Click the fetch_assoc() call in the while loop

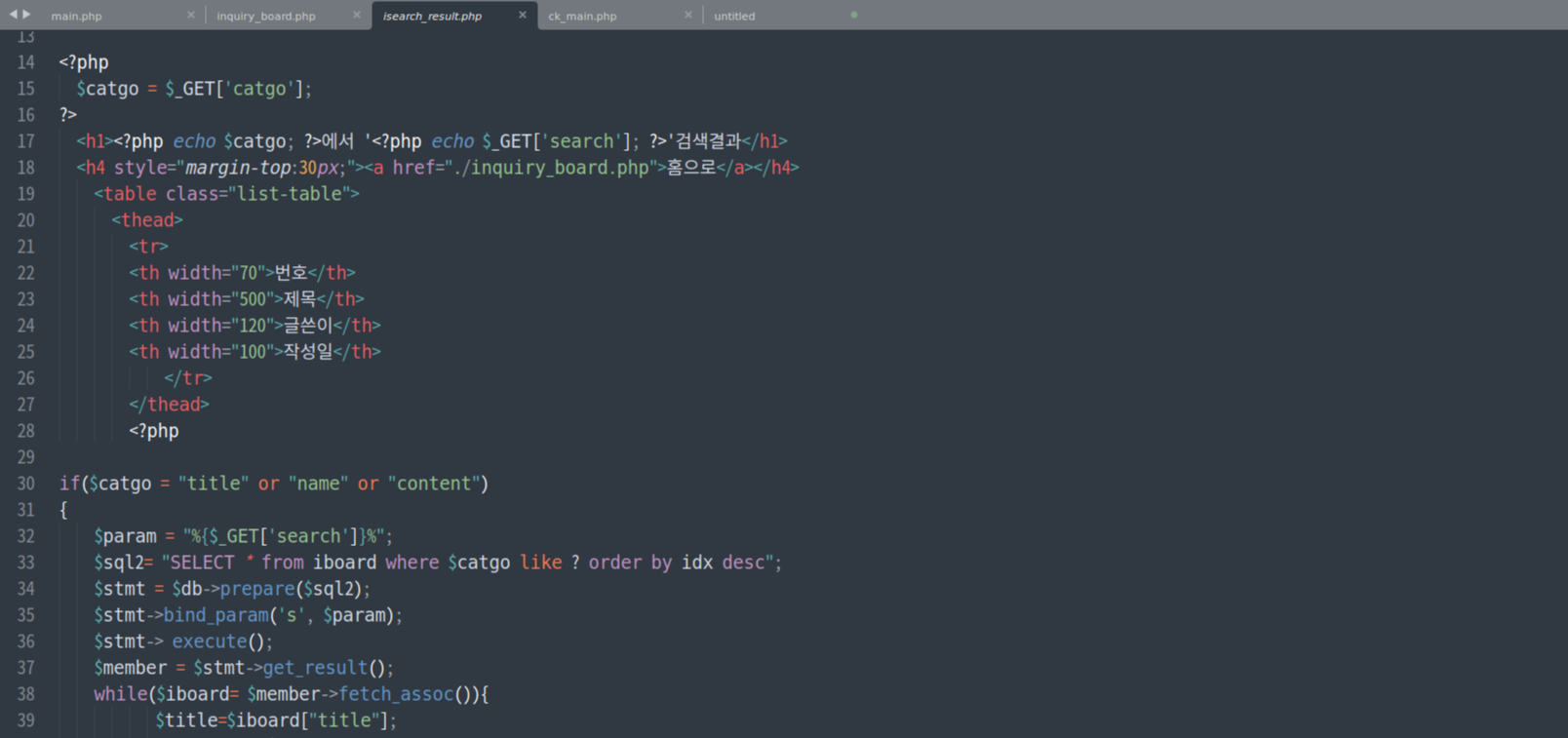[406, 694]
